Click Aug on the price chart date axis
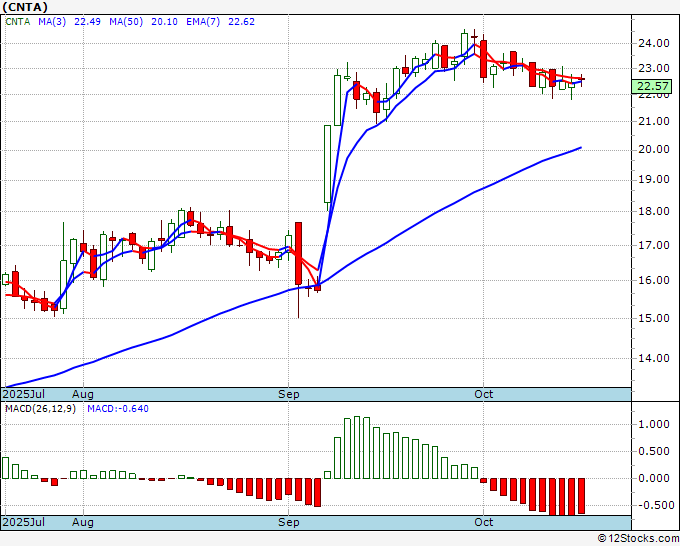The height and width of the screenshot is (546, 680). (83, 394)
